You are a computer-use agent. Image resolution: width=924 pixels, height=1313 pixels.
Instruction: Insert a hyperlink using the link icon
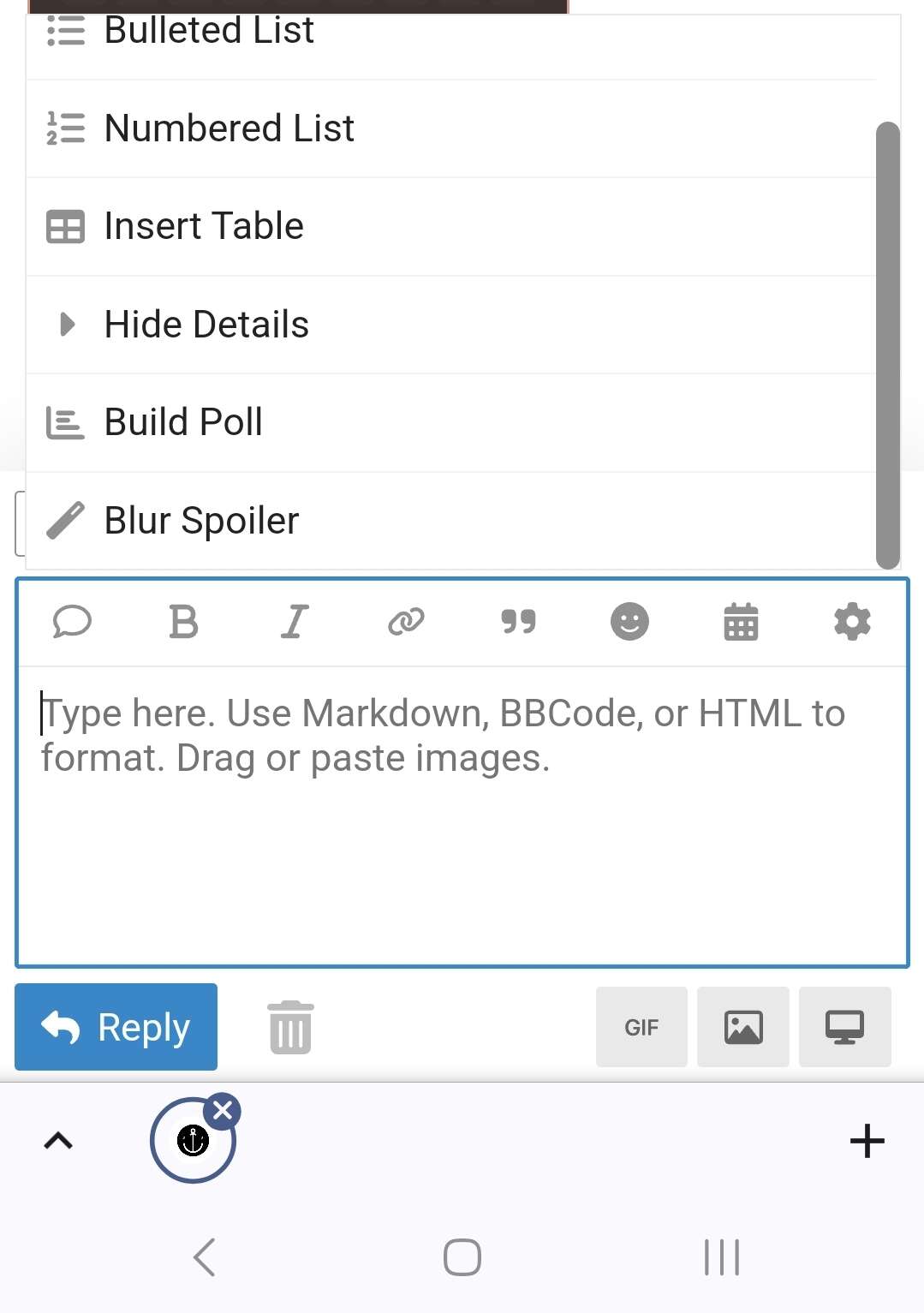click(x=406, y=622)
